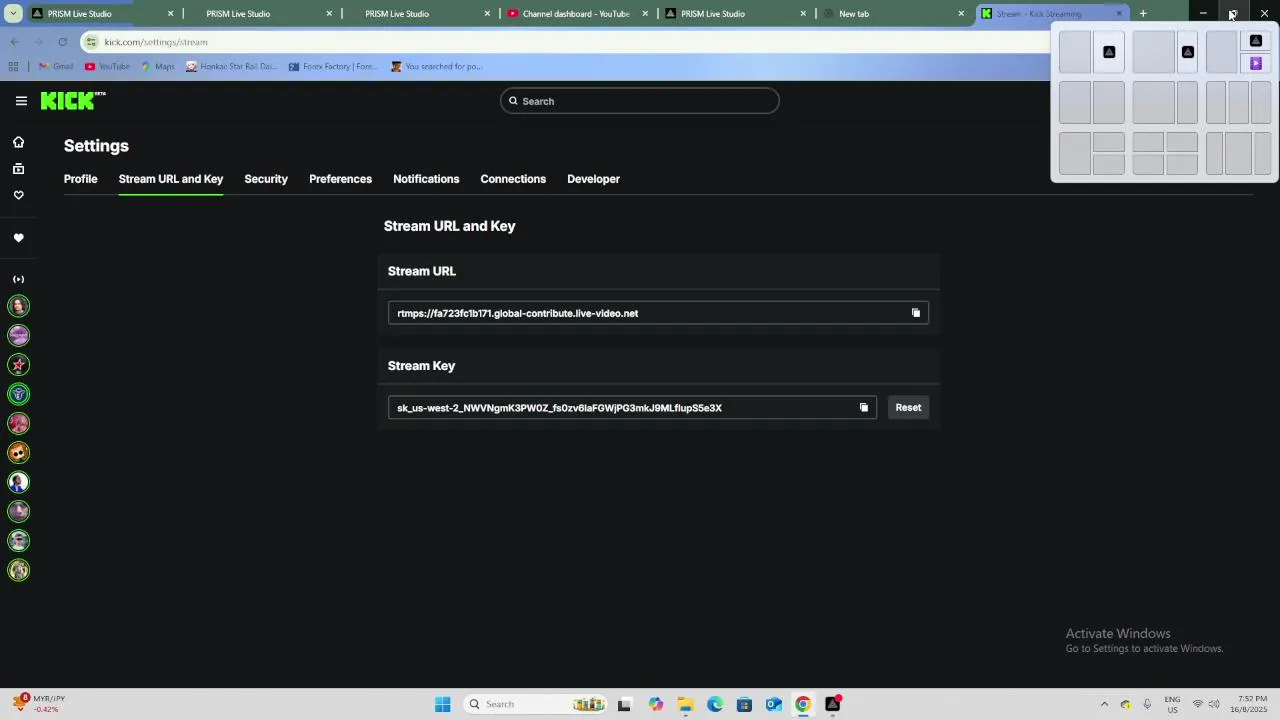Viewport: 1280px width, 720px height.
Task: Open the Security settings tab
Action: tap(266, 179)
